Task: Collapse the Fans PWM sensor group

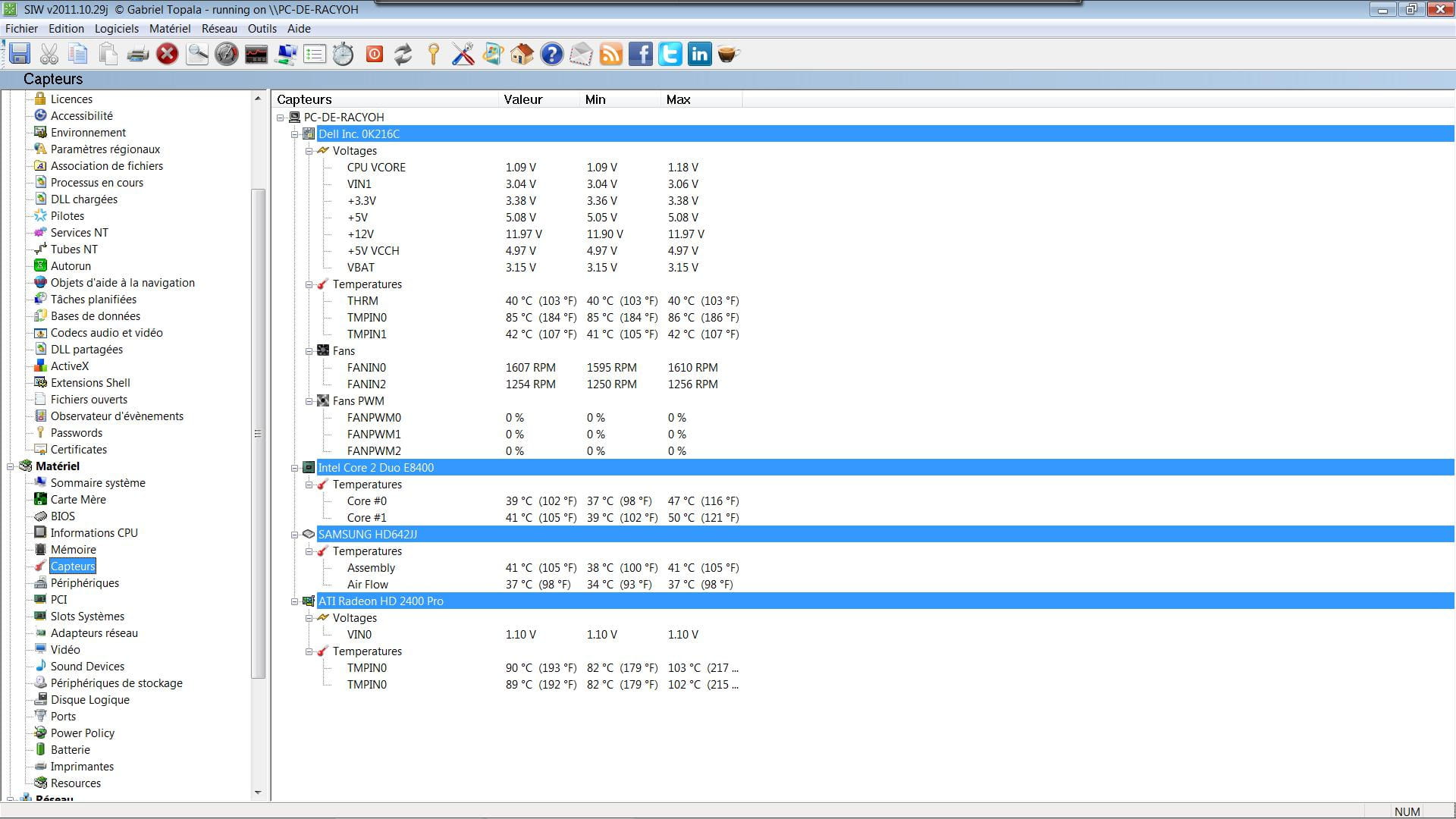Action: (309, 401)
